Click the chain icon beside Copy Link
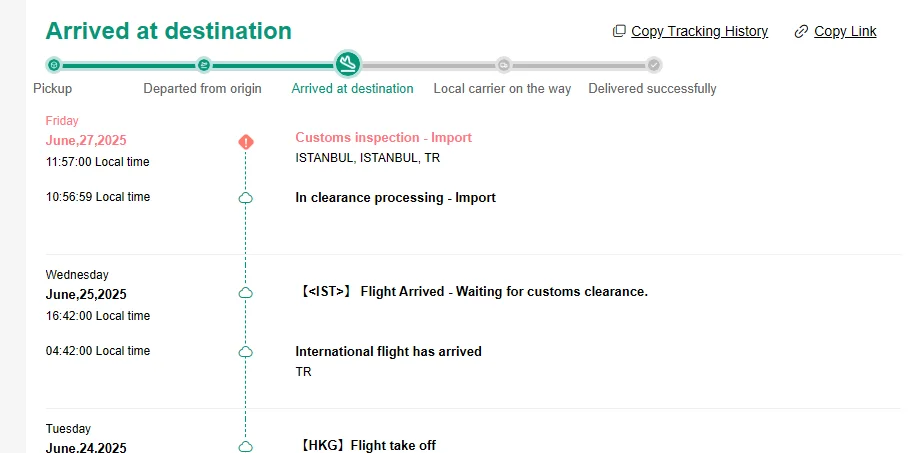The width and height of the screenshot is (923, 453). click(x=801, y=32)
